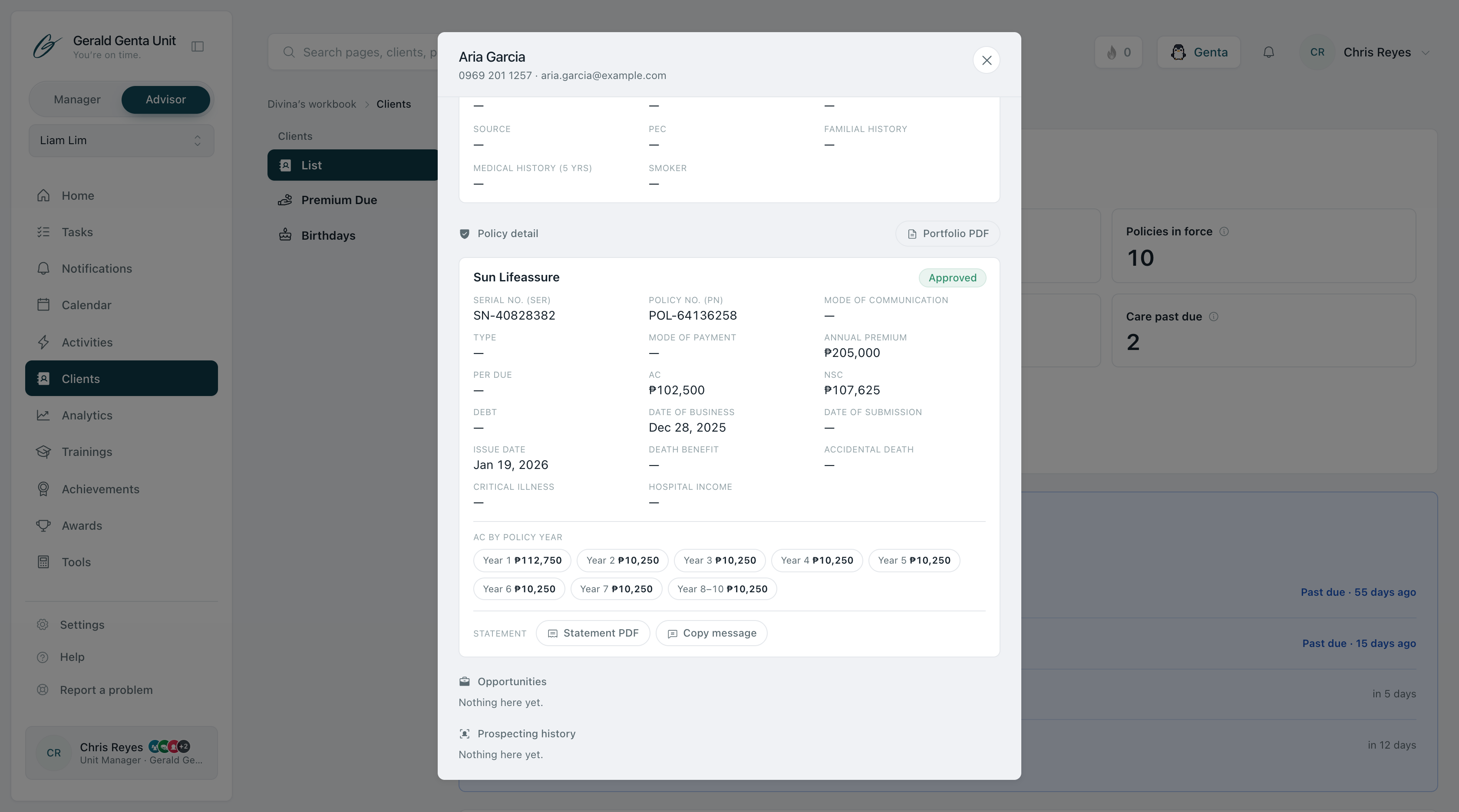The height and width of the screenshot is (812, 1459).
Task: Click the Home icon in sidebar
Action: pyautogui.click(x=43, y=195)
